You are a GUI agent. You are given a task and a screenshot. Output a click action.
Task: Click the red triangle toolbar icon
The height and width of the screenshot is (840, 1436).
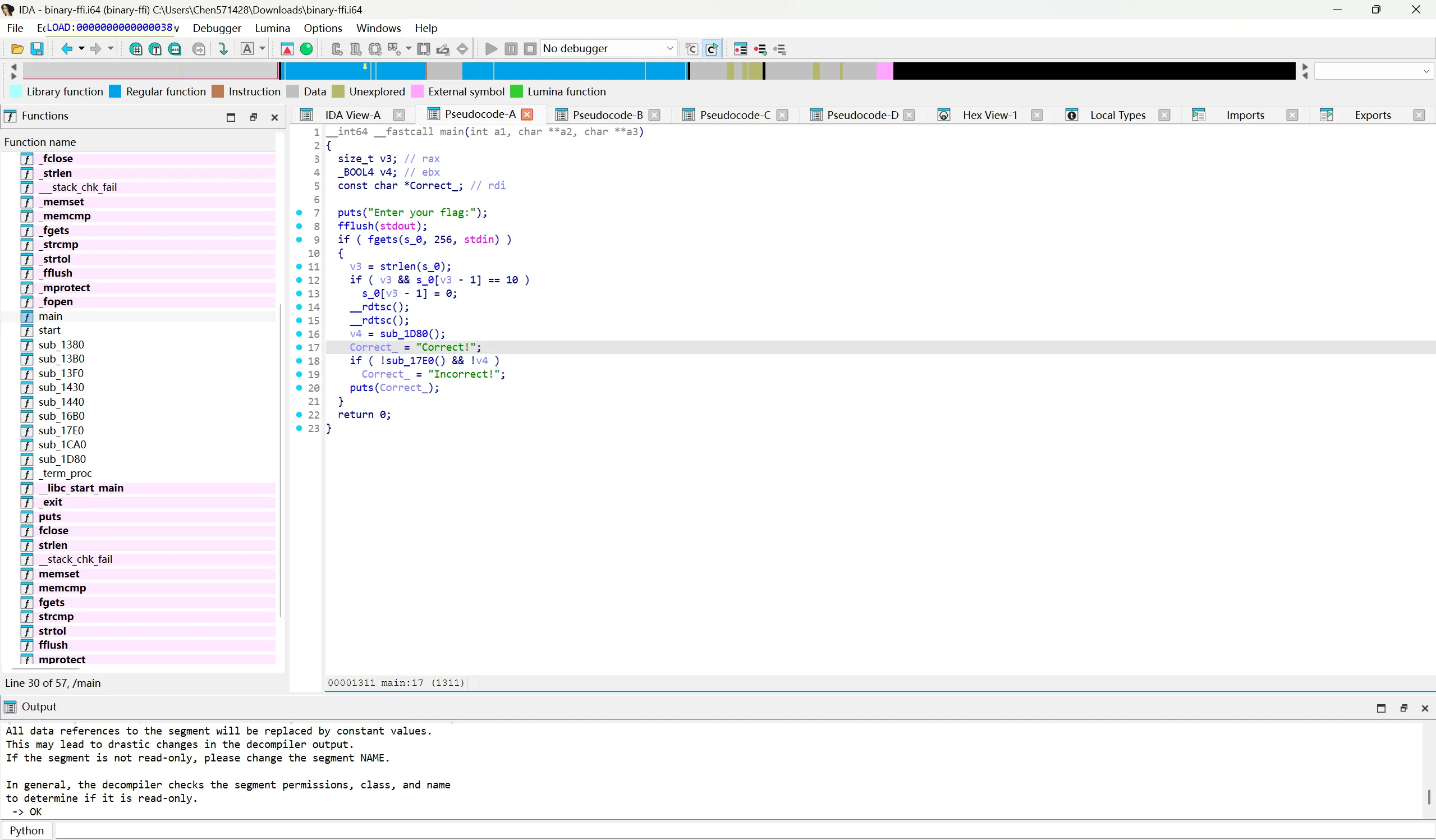(287, 49)
